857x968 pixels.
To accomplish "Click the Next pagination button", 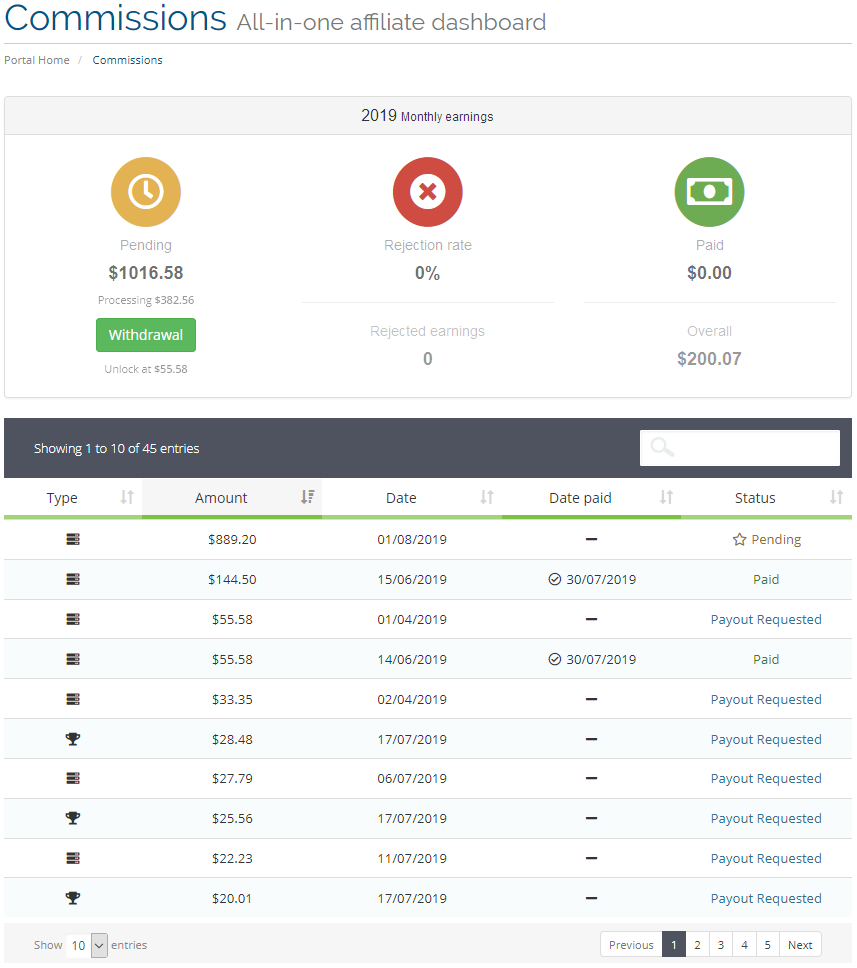I will click(800, 945).
